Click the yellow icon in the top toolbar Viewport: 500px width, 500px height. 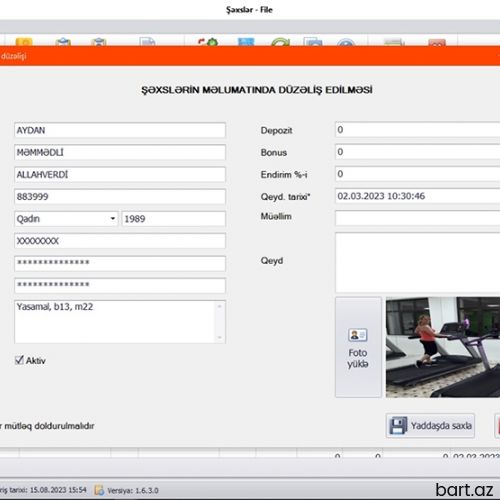(x=24, y=42)
